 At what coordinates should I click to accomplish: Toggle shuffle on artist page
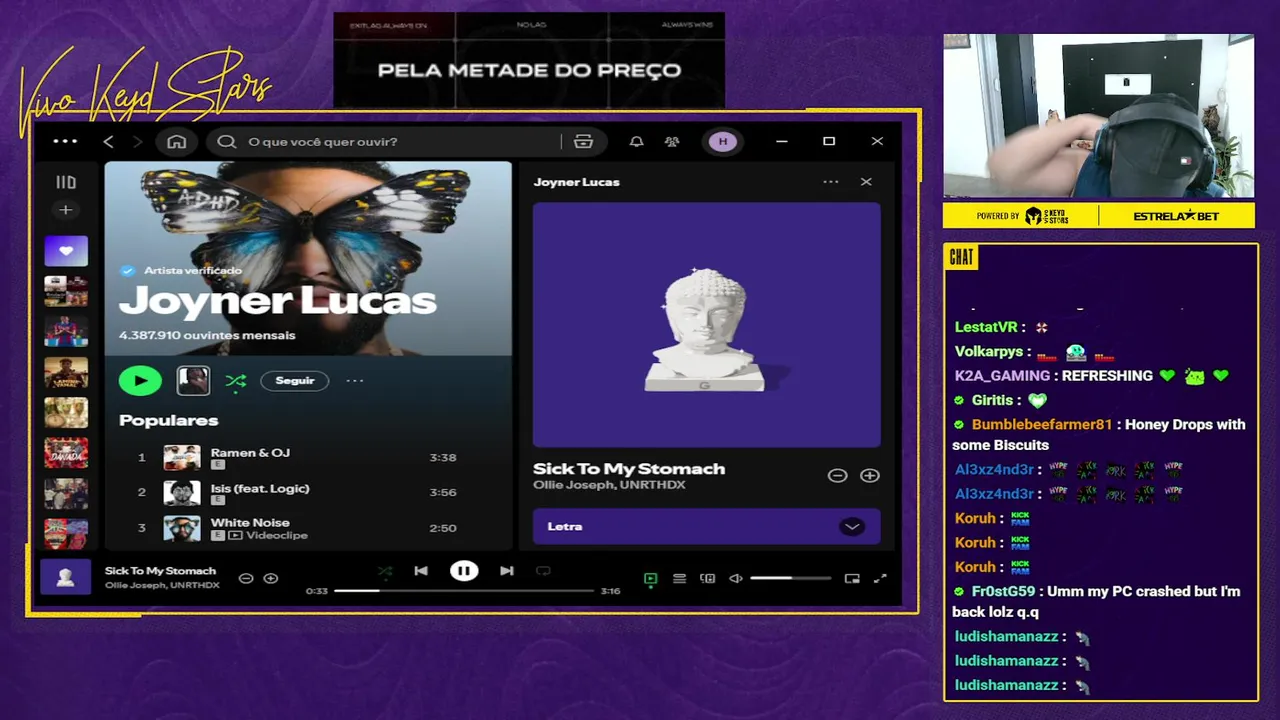[x=236, y=381]
